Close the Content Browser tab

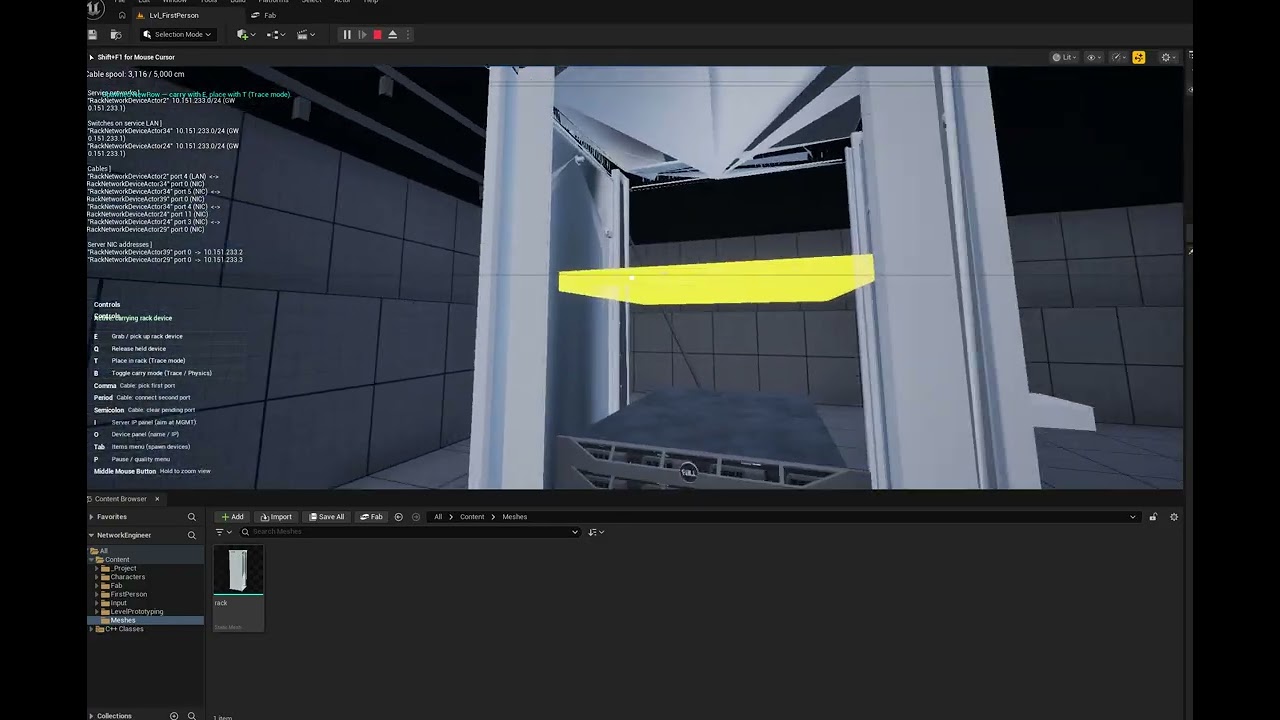pyautogui.click(x=157, y=498)
